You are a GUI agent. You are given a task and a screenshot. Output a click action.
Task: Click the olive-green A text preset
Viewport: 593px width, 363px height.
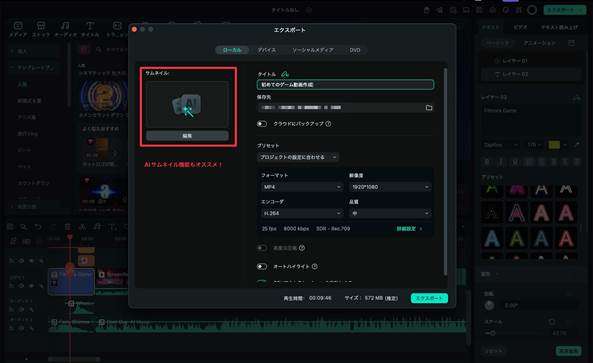tap(517, 239)
